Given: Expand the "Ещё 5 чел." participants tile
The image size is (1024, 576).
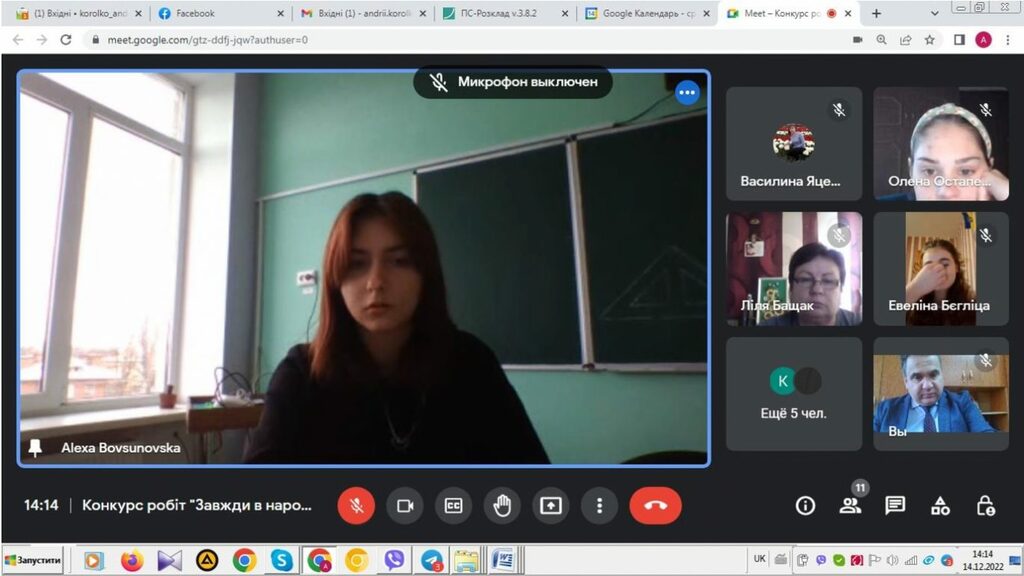Looking at the screenshot, I should (x=794, y=393).
